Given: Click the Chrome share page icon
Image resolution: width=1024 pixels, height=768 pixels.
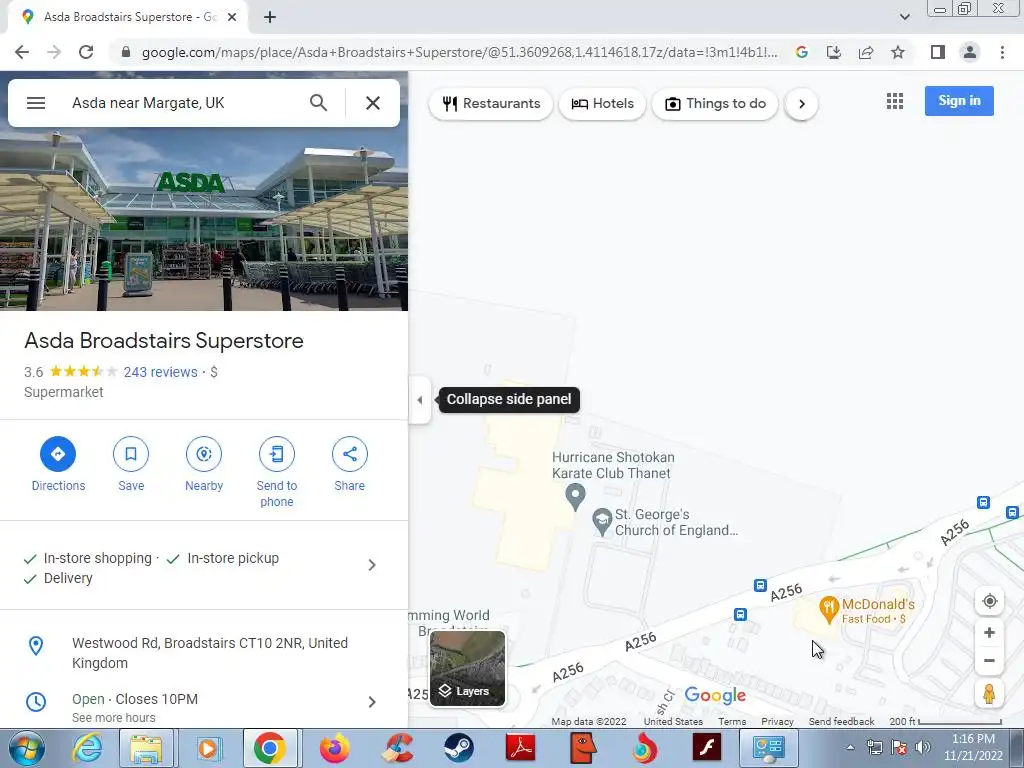Looking at the screenshot, I should (866, 52).
